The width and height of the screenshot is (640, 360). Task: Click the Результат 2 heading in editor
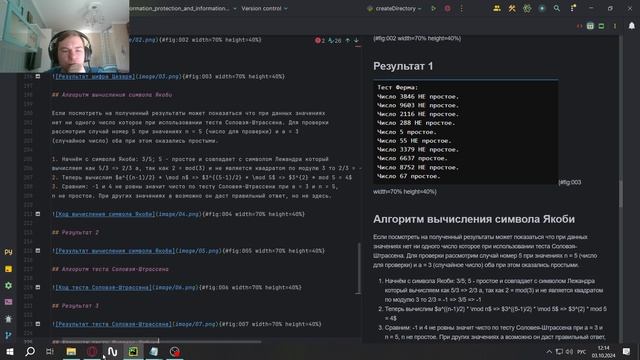coord(76,232)
